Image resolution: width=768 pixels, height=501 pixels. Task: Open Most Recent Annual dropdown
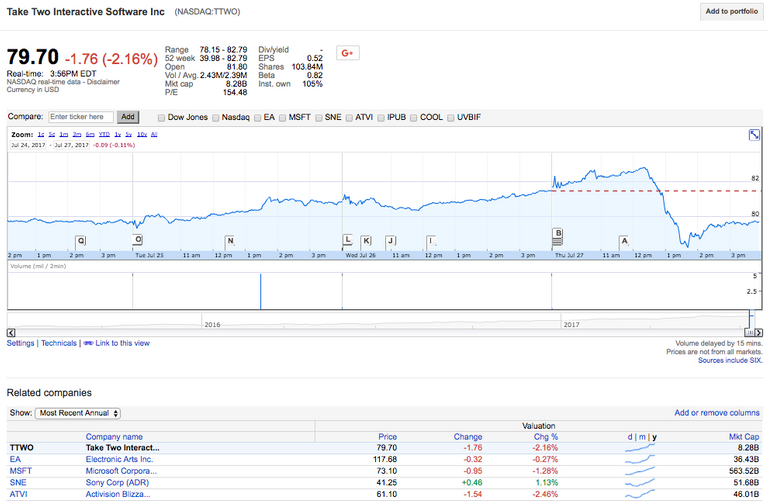pos(78,413)
